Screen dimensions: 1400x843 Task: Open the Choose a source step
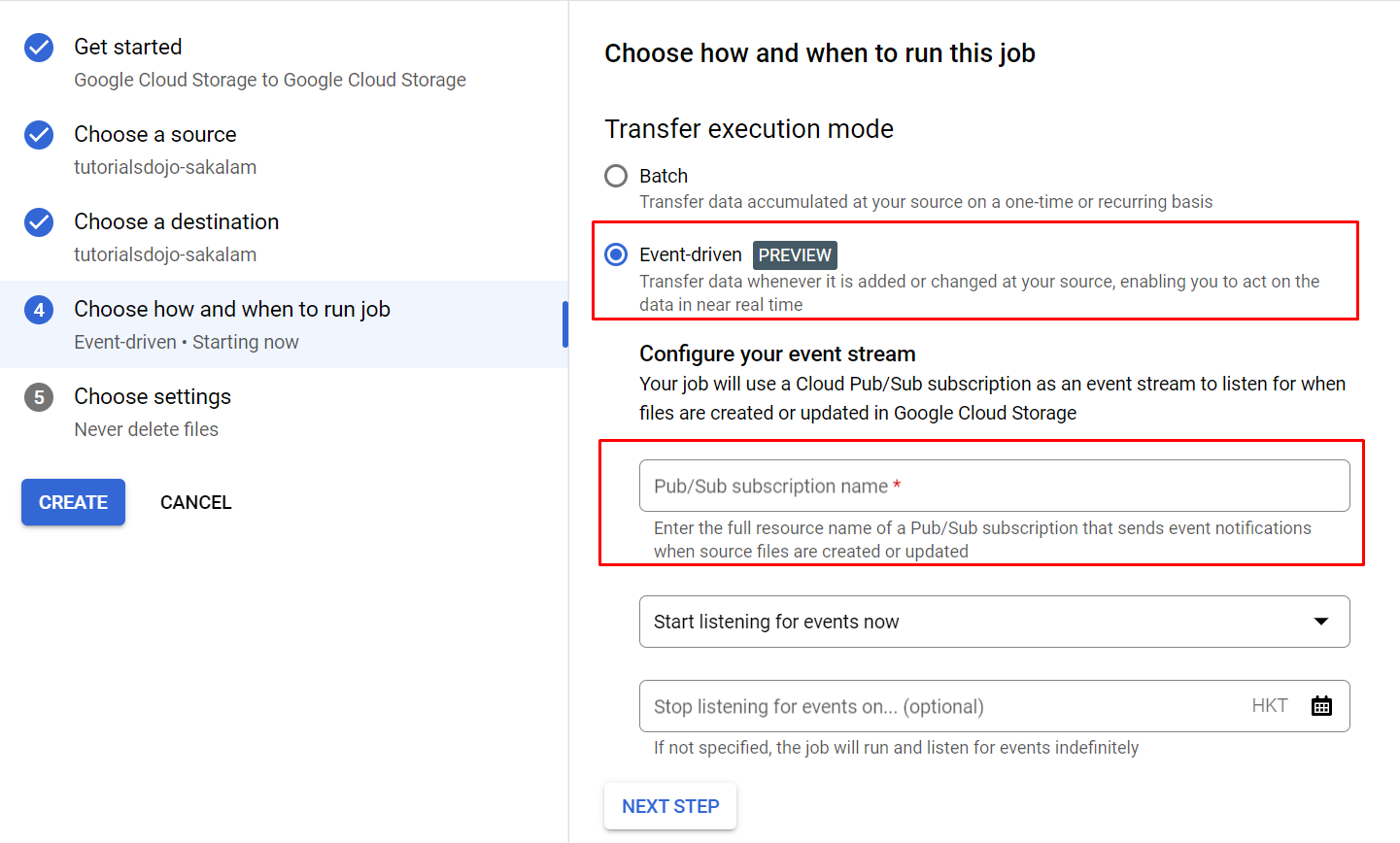click(155, 135)
